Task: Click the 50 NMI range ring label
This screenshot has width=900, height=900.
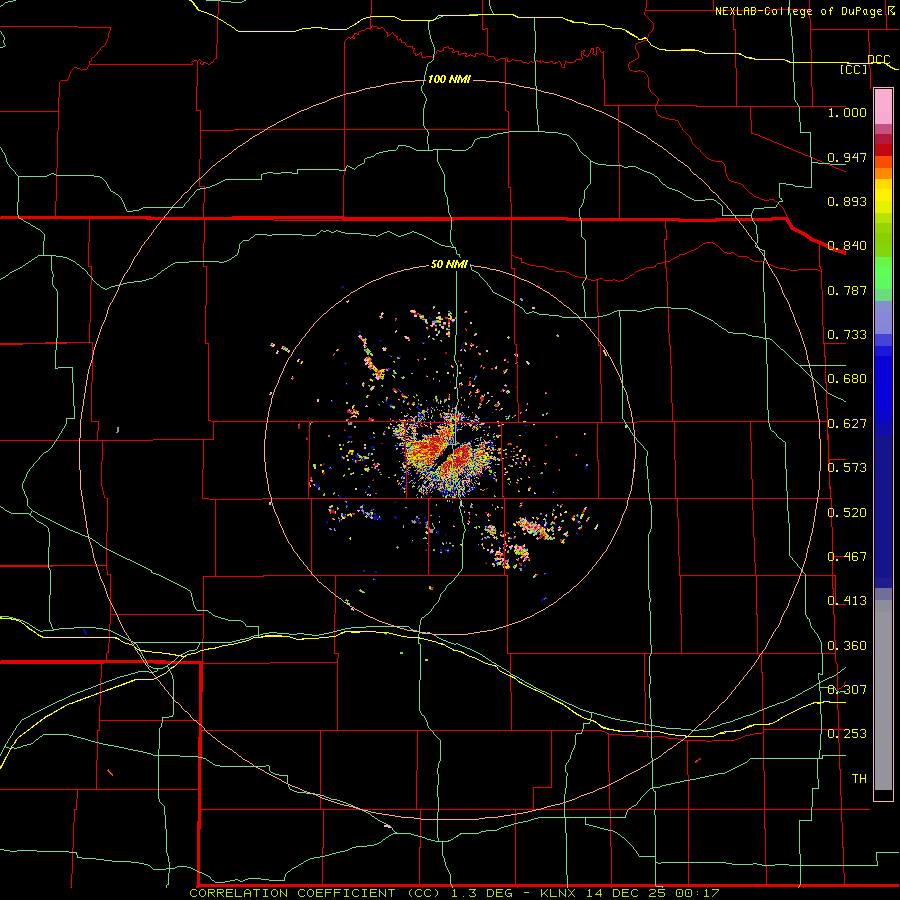Action: [x=449, y=264]
